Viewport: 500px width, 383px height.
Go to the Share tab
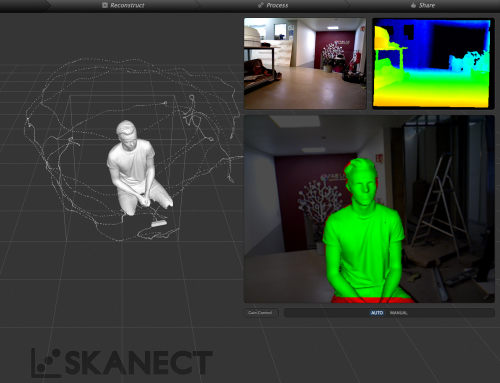[x=423, y=5]
